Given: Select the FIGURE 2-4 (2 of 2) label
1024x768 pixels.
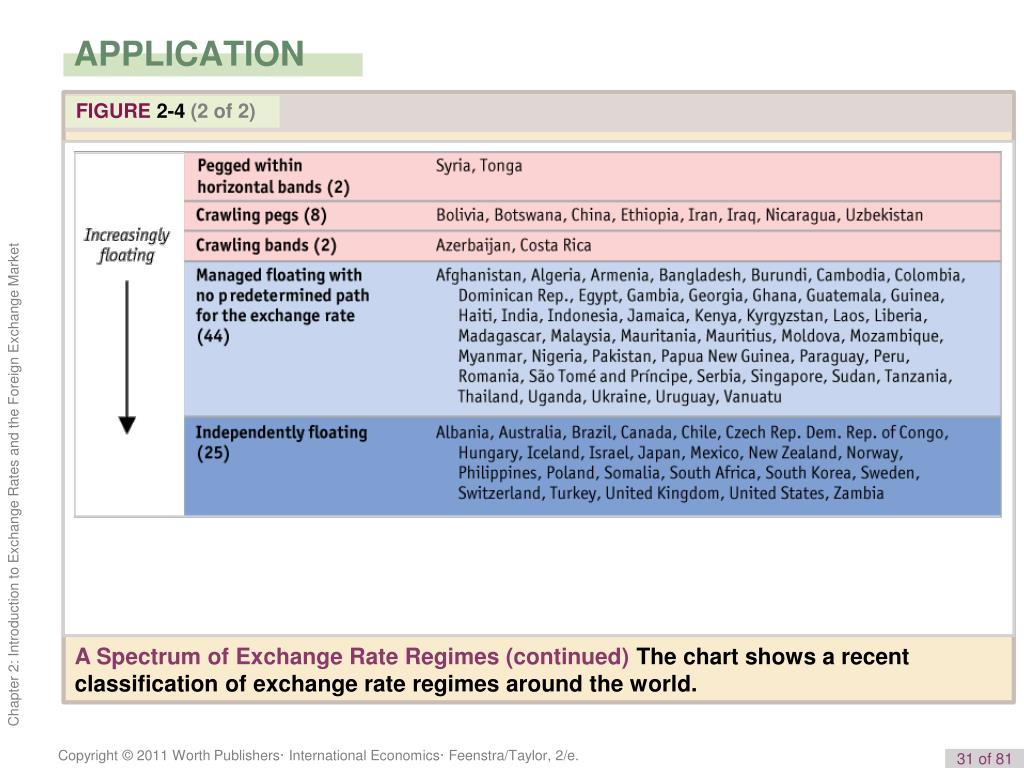Looking at the screenshot, I should 165,111.
